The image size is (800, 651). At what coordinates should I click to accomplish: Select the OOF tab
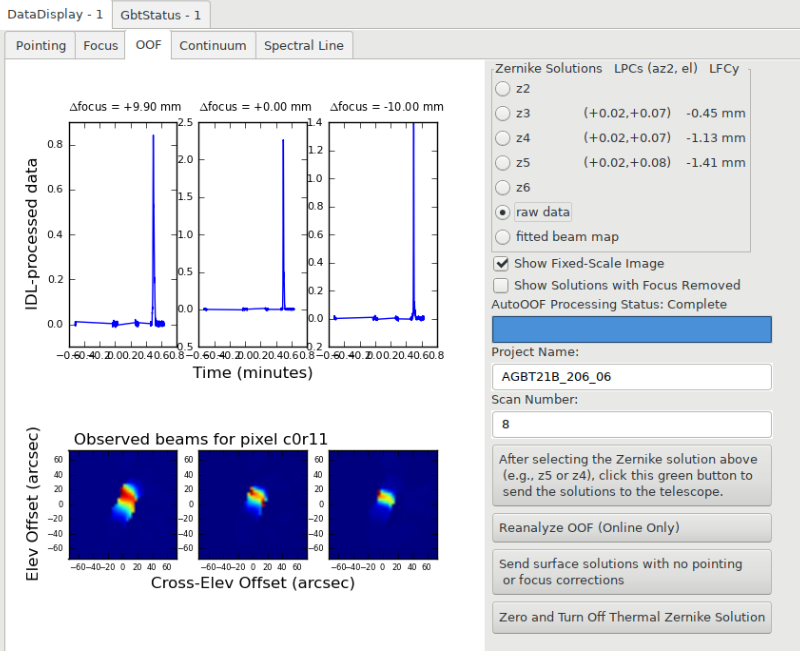148,45
